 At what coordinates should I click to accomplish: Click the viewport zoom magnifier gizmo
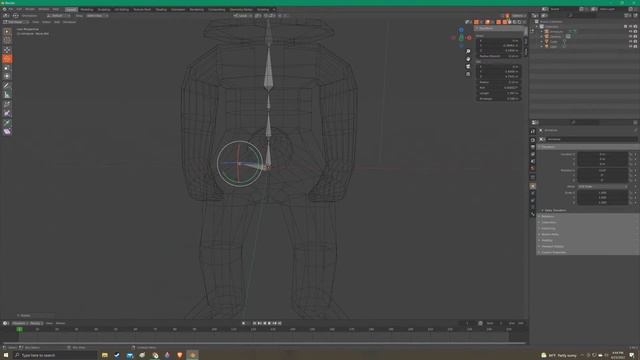(x=468, y=51)
